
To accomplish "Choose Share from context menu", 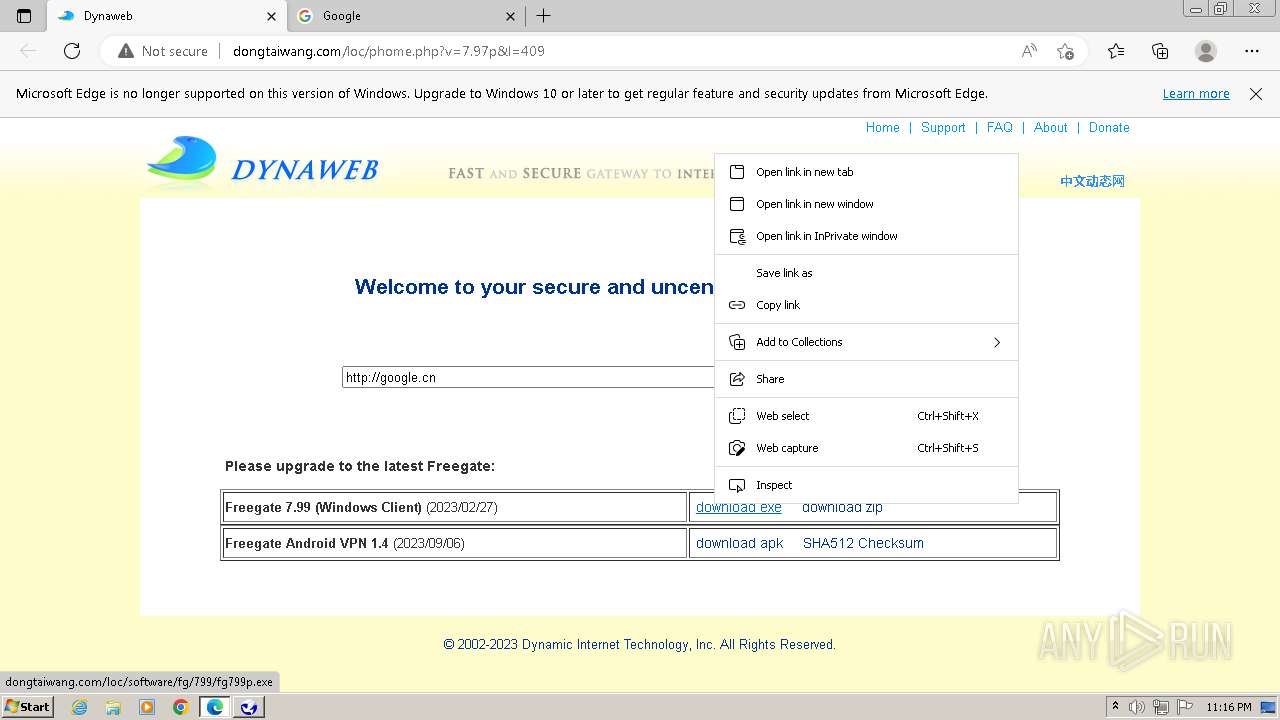I will coord(866,379).
